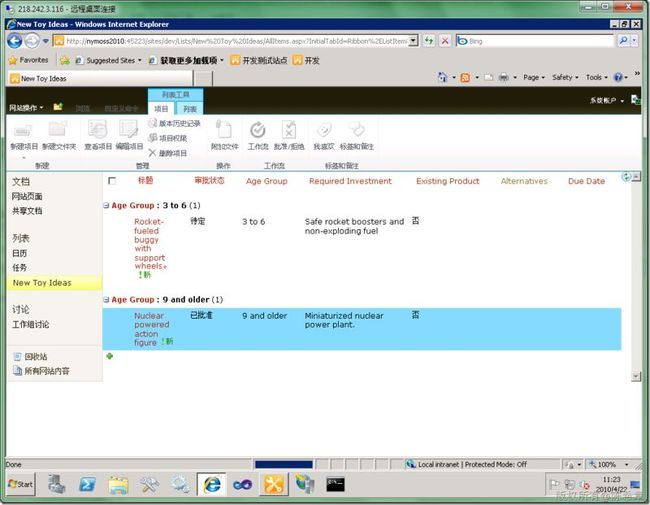Open the command prompt taskbar icon
650x505 pixels.
point(335,484)
